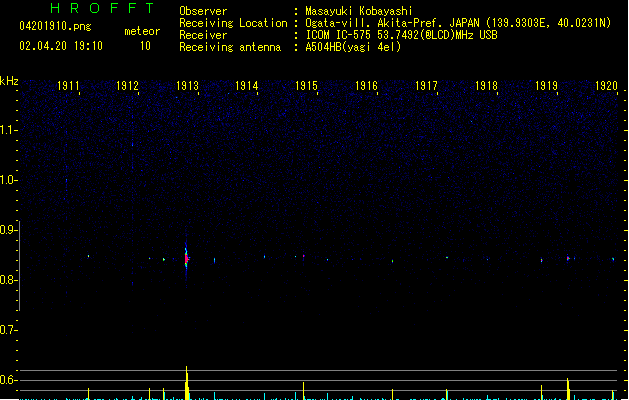Viewport: 629px width, 400px height.
Task: Click the Receiving antenna label
Action: 230,47
